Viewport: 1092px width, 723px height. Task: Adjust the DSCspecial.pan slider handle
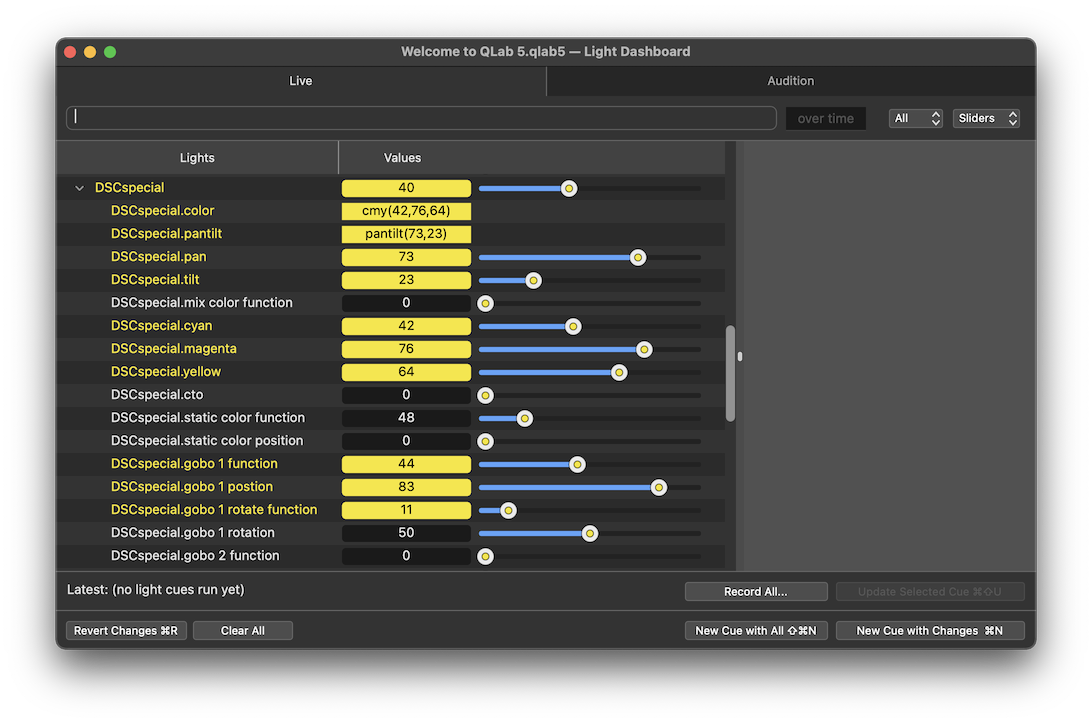pos(638,257)
